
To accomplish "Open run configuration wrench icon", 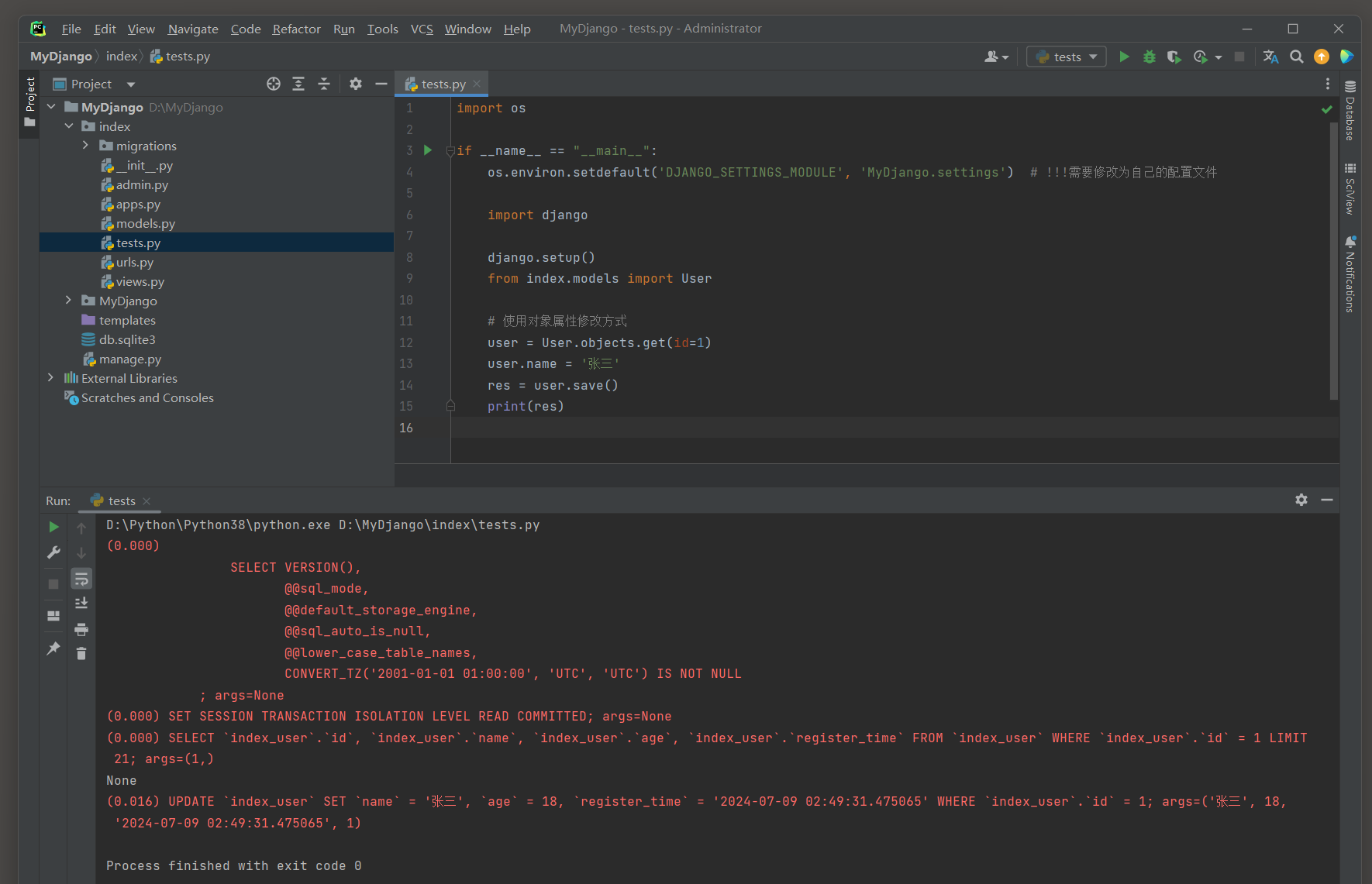I will (53, 552).
